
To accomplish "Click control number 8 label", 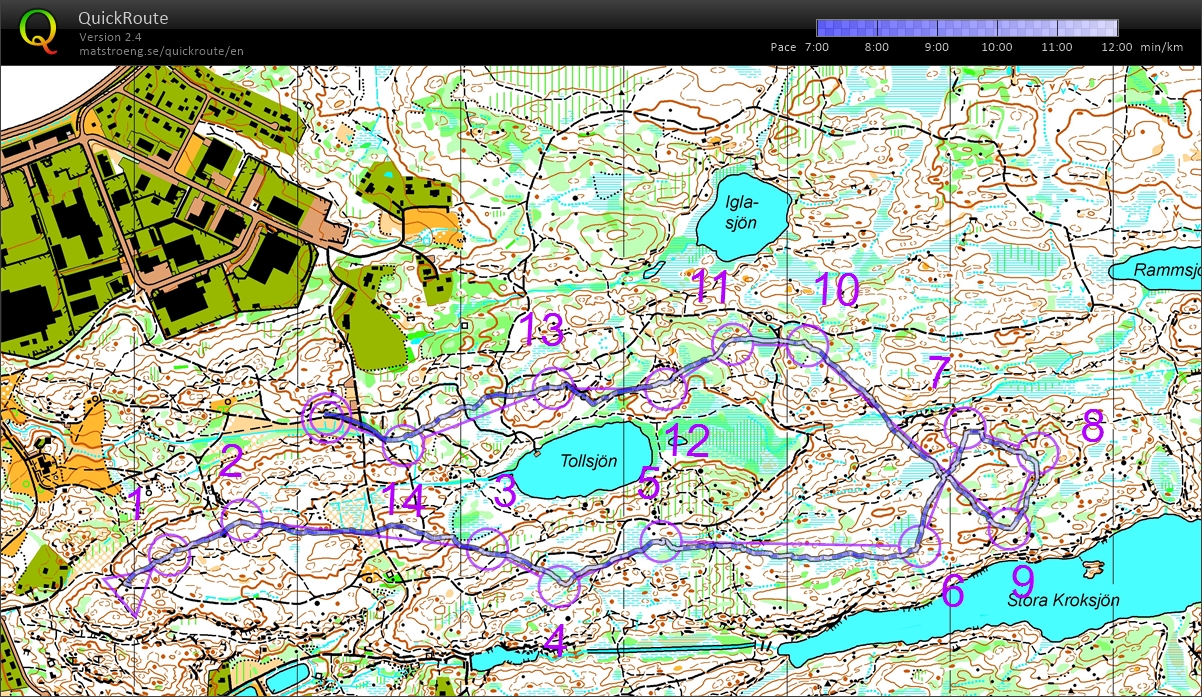I will click(1093, 427).
